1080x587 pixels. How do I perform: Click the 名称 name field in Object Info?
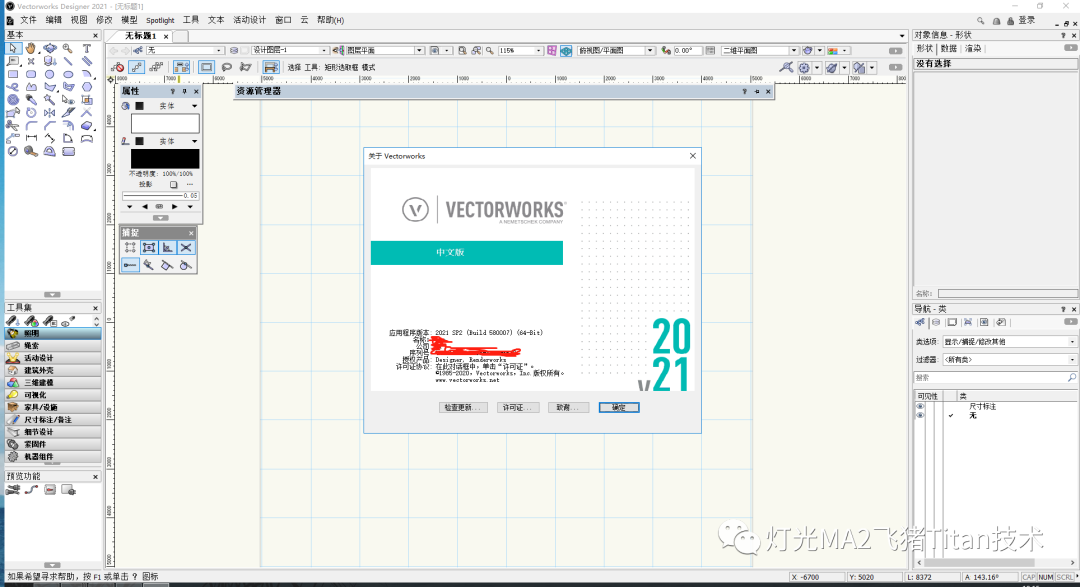[1007, 294]
